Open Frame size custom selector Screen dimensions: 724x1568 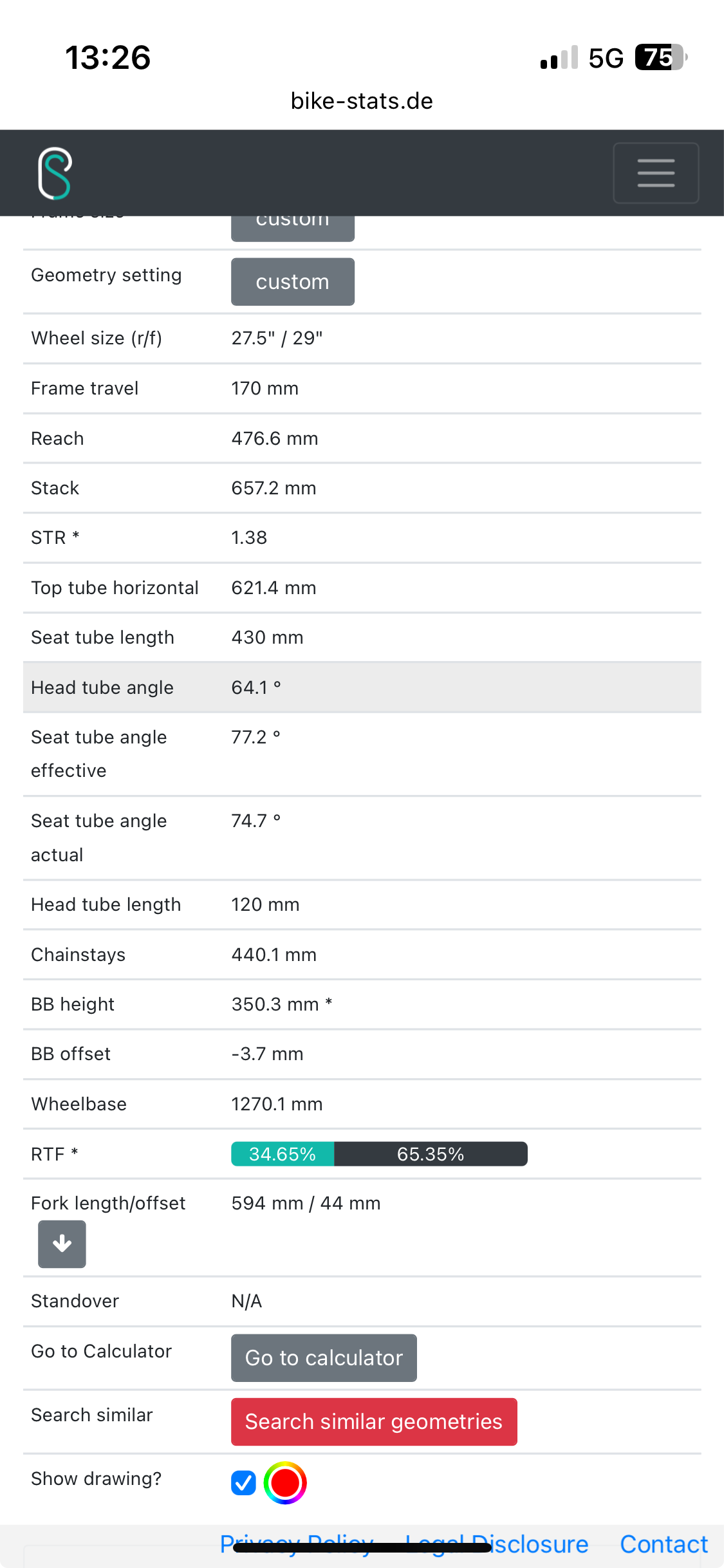pyautogui.click(x=293, y=227)
